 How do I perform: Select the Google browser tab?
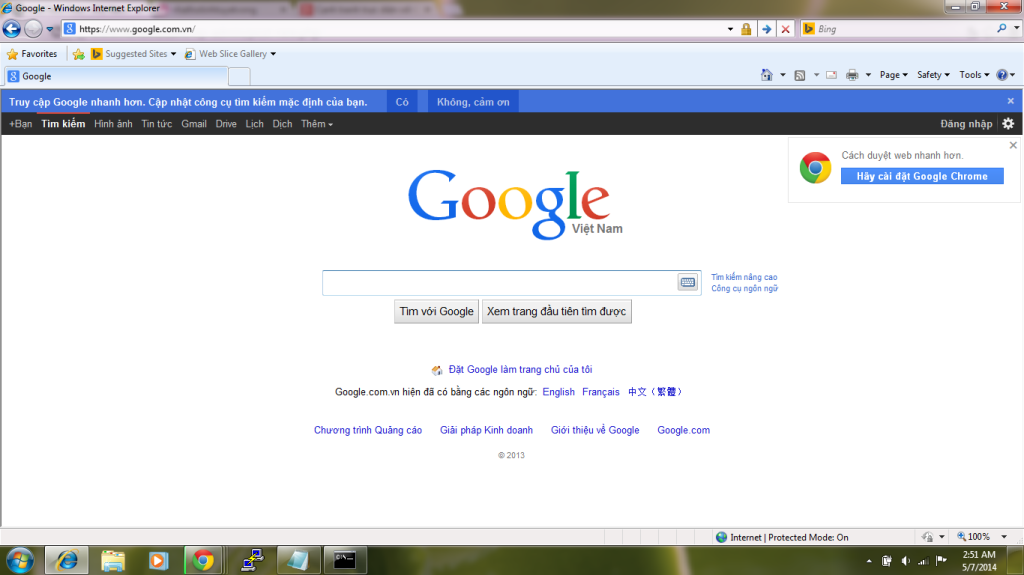(116, 76)
